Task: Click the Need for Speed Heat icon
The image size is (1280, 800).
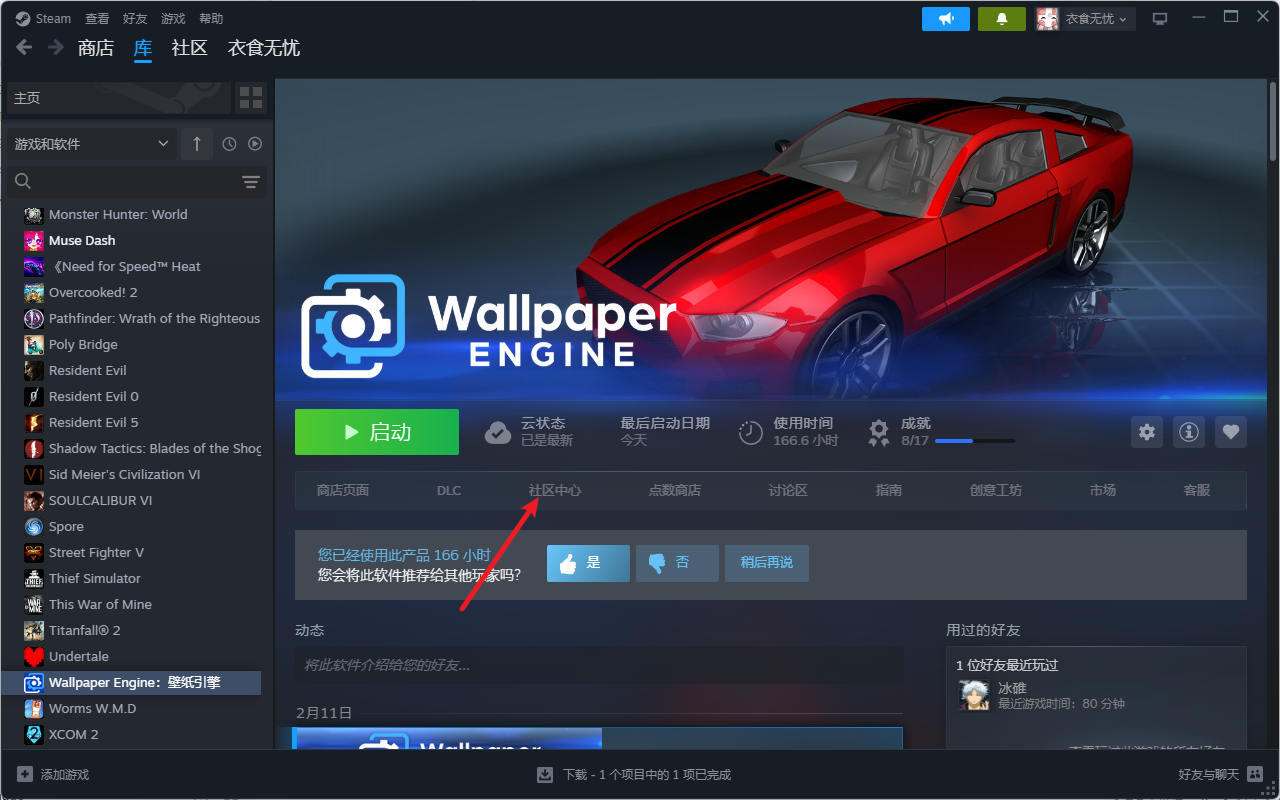Action: (34, 266)
